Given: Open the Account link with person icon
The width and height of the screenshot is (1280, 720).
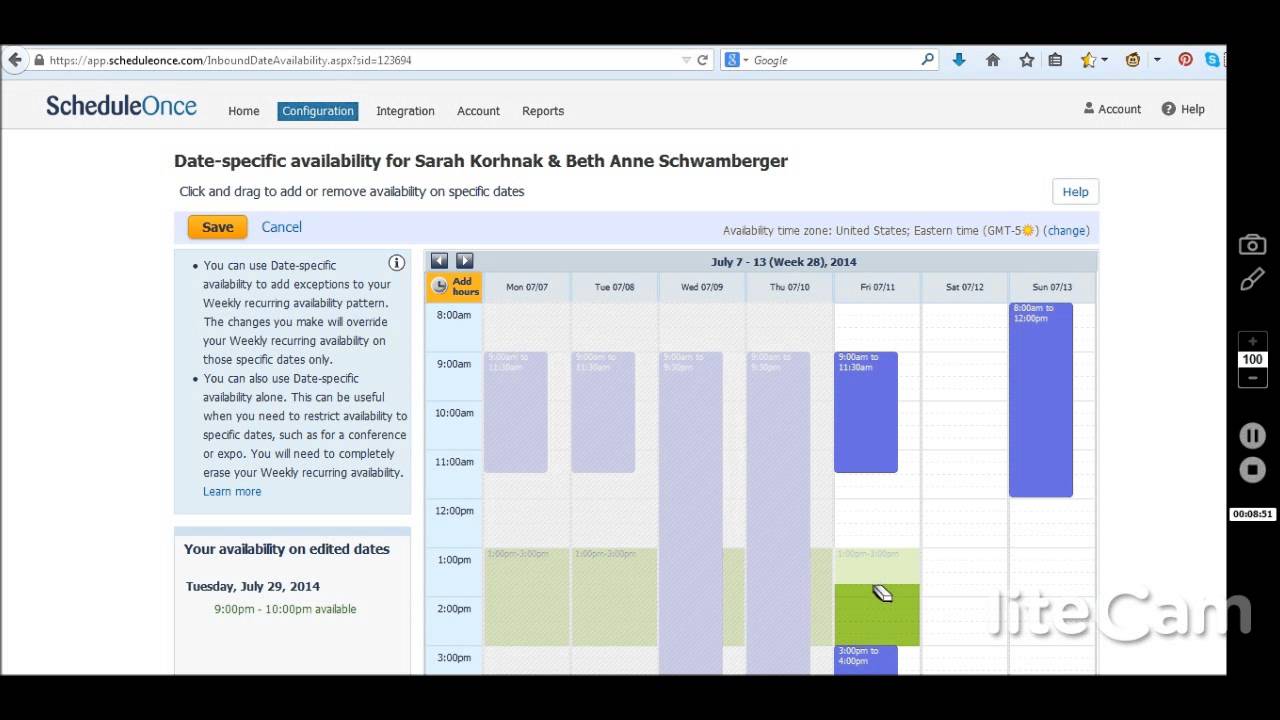Looking at the screenshot, I should [1112, 109].
